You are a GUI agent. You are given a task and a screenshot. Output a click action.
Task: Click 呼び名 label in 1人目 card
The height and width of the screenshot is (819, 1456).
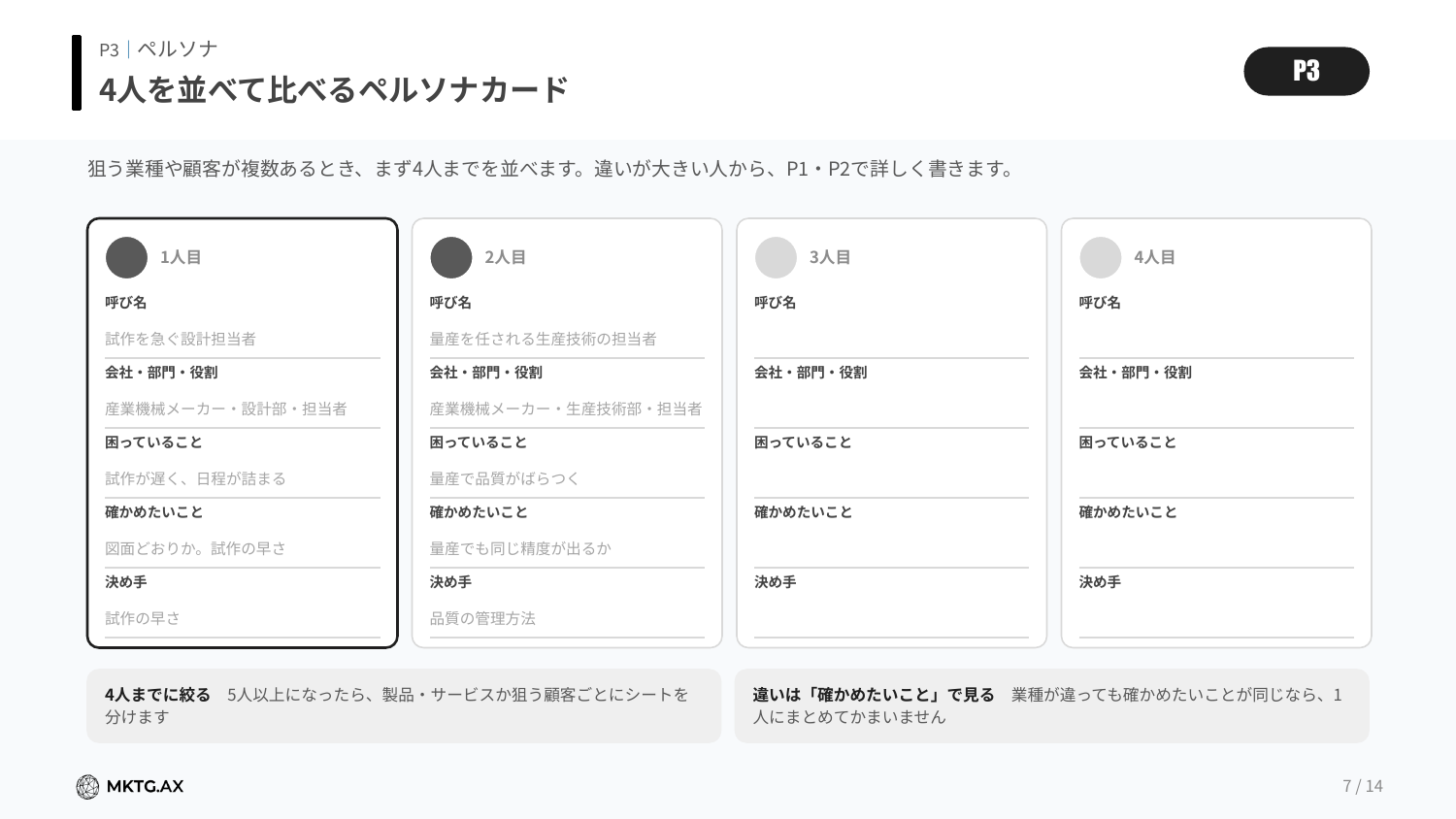coord(126,303)
